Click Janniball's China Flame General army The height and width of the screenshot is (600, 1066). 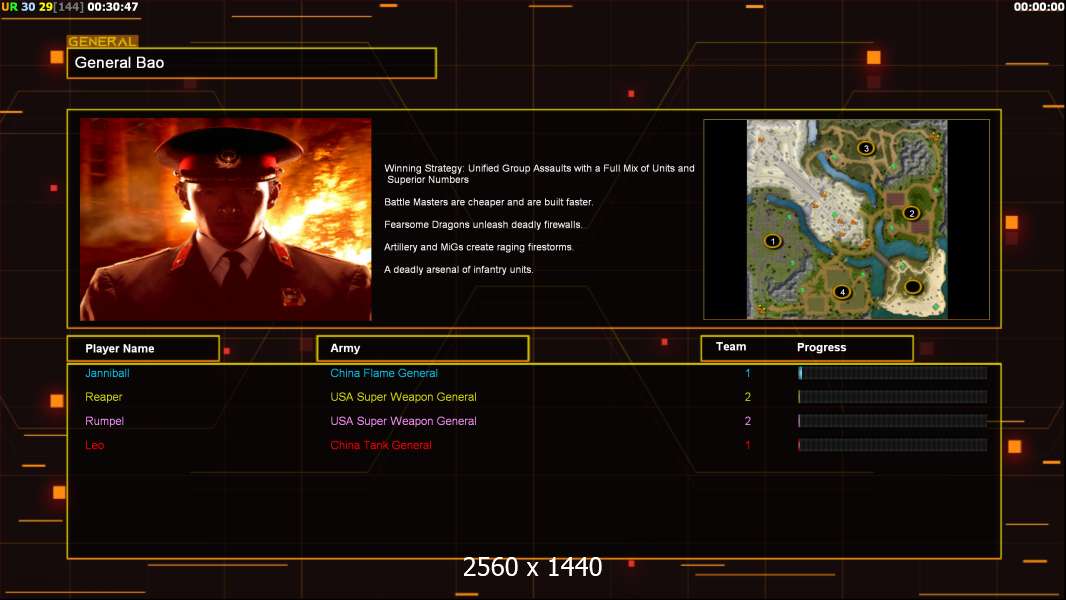[383, 373]
